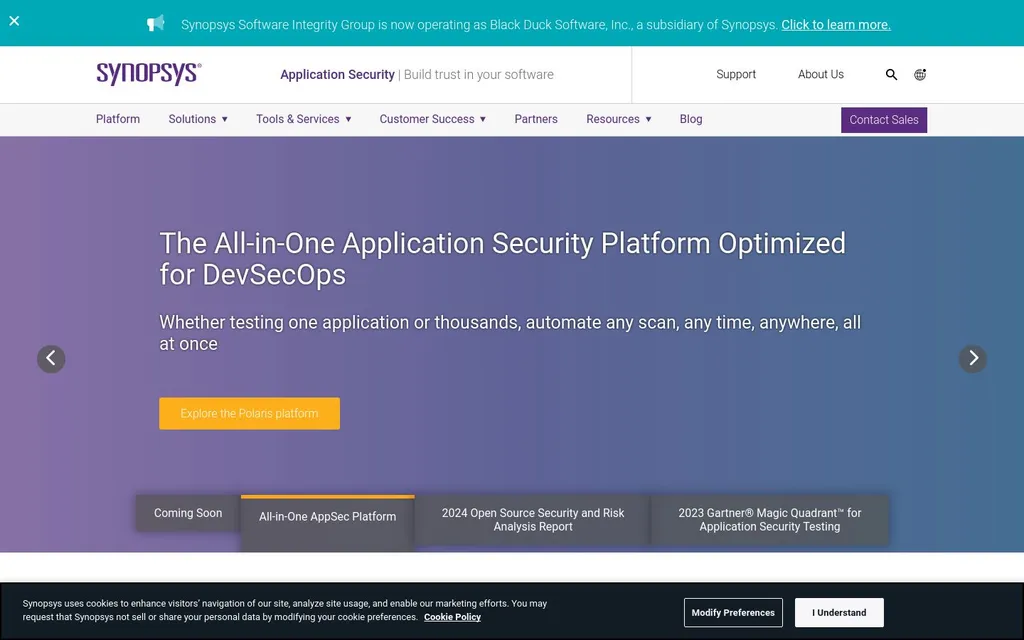Open the Customer Success dropdown

432,119
